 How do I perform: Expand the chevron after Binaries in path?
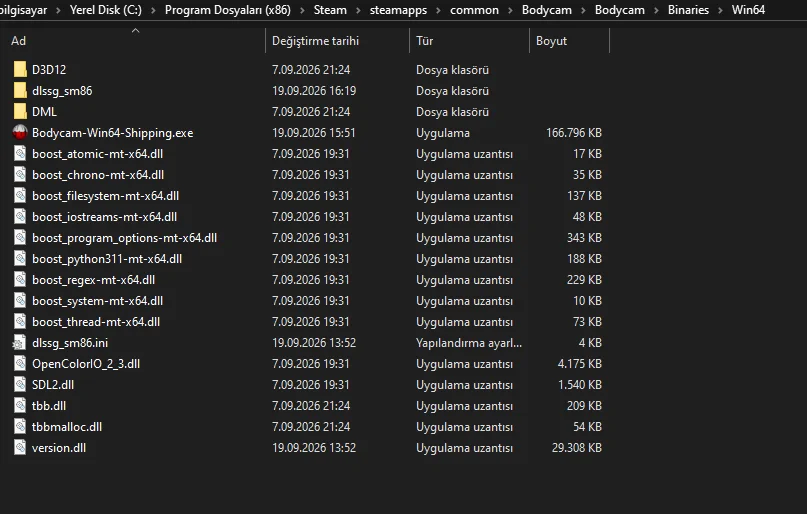click(721, 10)
